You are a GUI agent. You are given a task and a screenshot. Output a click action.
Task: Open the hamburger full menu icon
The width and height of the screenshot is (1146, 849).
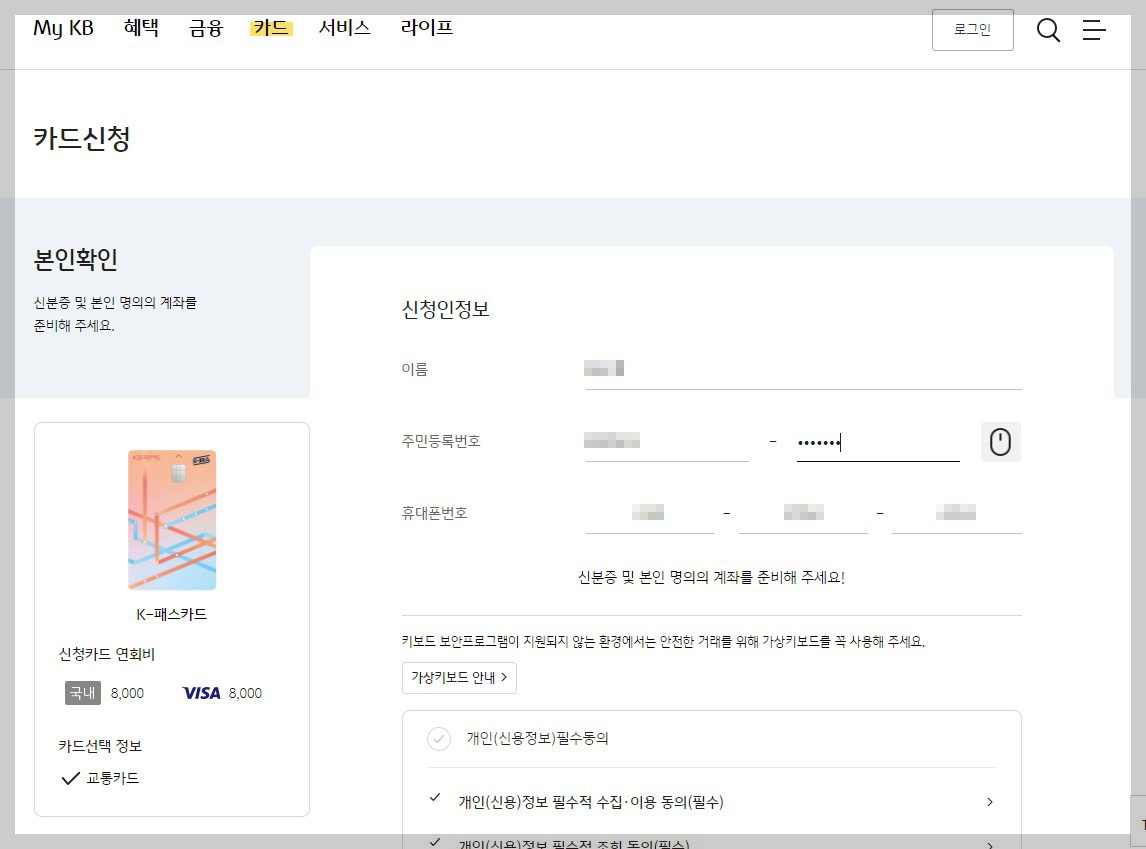tap(1093, 30)
